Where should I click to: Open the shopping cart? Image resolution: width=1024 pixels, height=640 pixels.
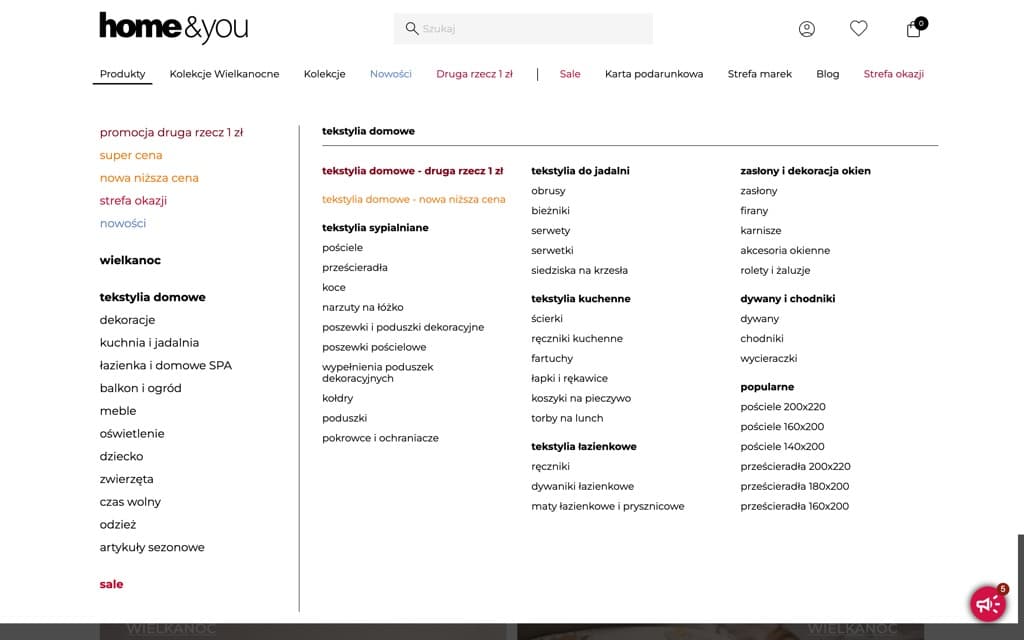pos(912,28)
